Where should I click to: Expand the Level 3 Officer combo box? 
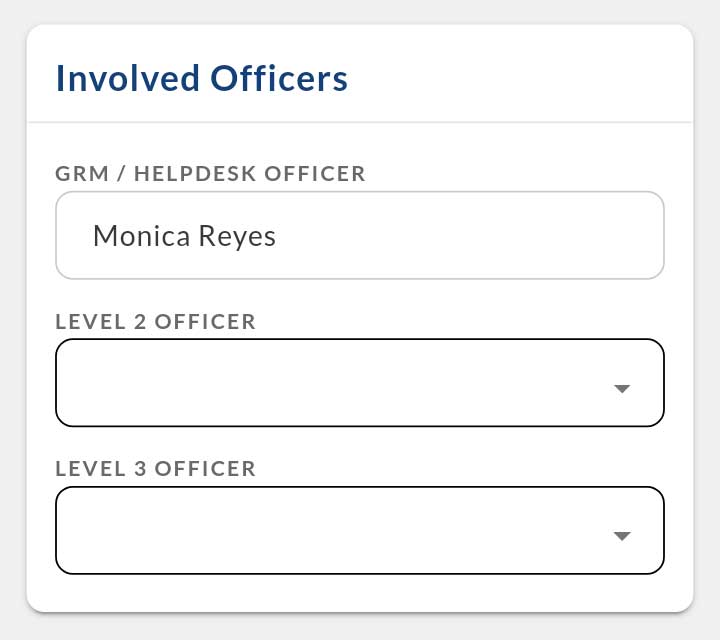(360, 530)
